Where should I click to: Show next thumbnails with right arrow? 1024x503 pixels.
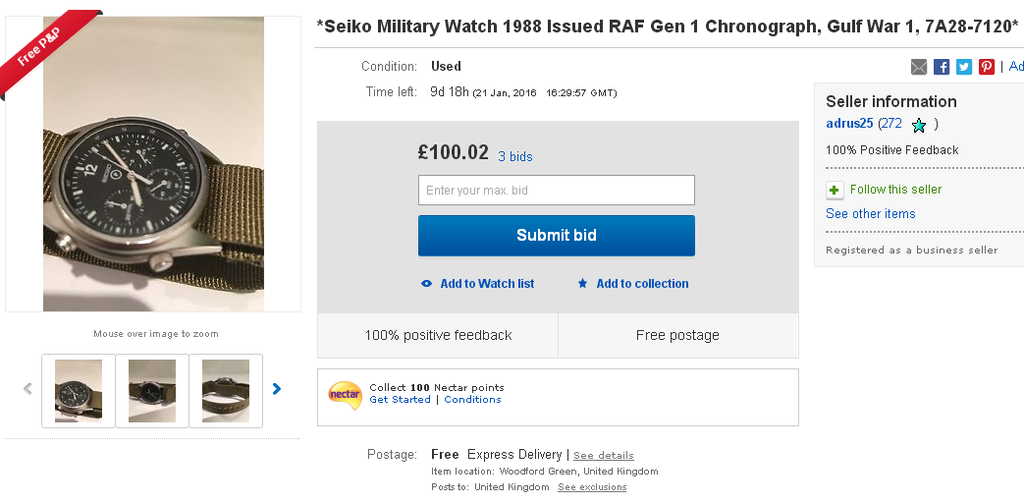277,389
